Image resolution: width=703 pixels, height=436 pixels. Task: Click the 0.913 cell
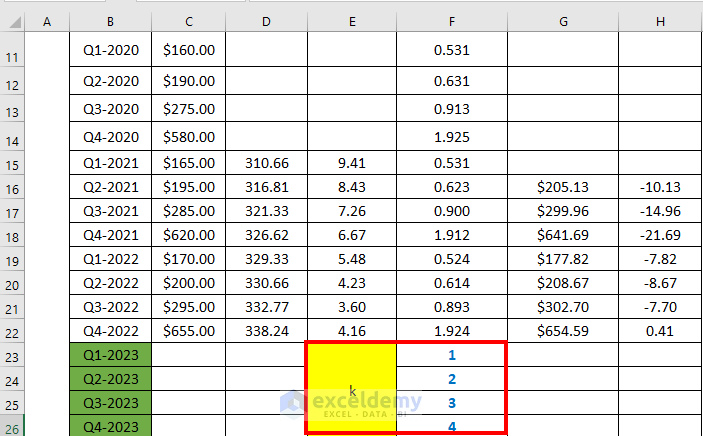click(452, 109)
